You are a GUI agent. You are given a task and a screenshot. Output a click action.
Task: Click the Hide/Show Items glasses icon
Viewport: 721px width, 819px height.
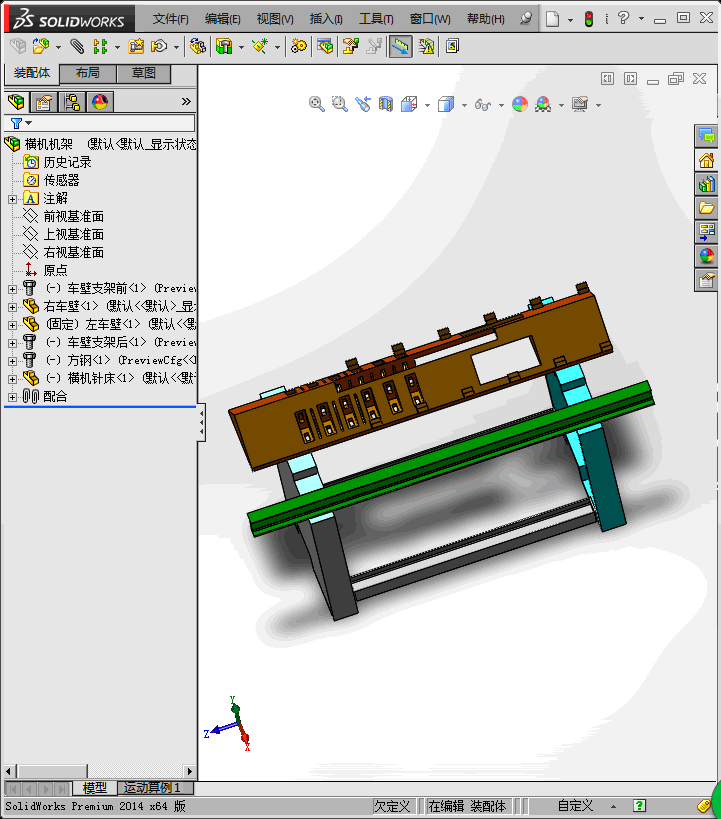[x=483, y=105]
